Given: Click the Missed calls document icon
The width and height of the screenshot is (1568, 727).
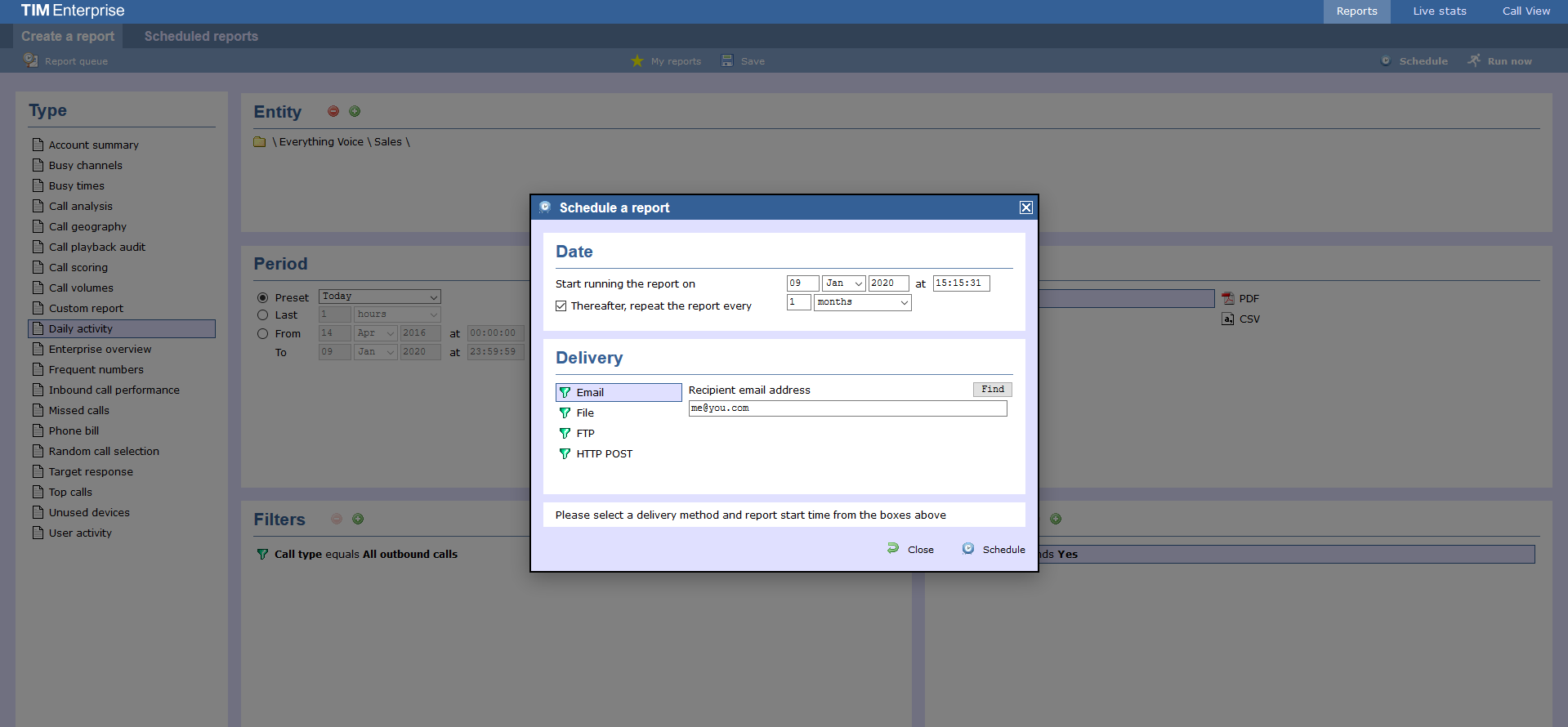Looking at the screenshot, I should click(x=38, y=410).
